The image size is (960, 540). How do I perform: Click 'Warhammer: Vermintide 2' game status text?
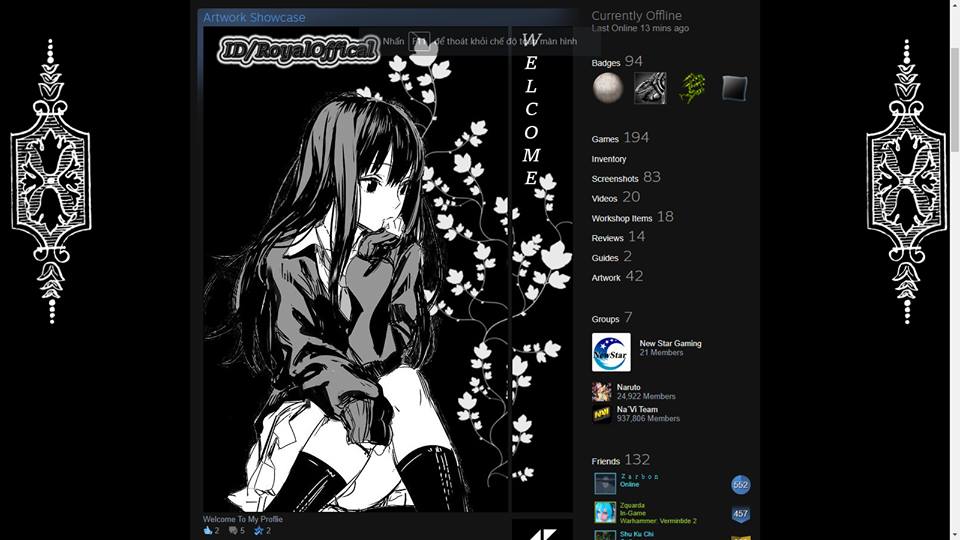658,521
